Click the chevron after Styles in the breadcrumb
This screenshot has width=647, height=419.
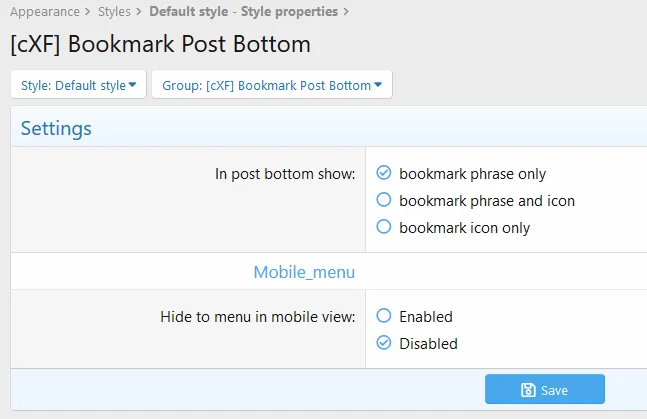point(140,12)
